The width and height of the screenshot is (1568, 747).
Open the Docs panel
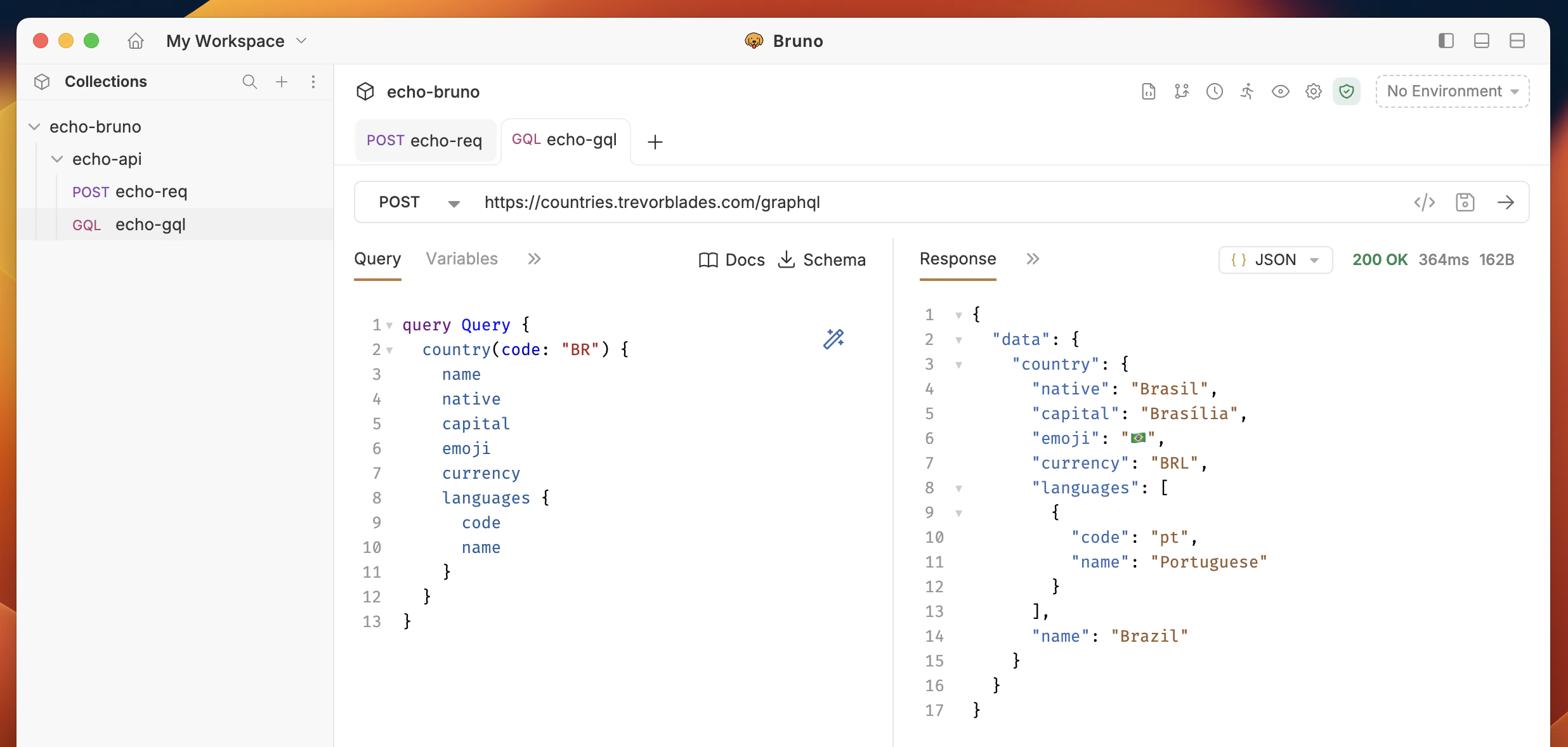(731, 259)
